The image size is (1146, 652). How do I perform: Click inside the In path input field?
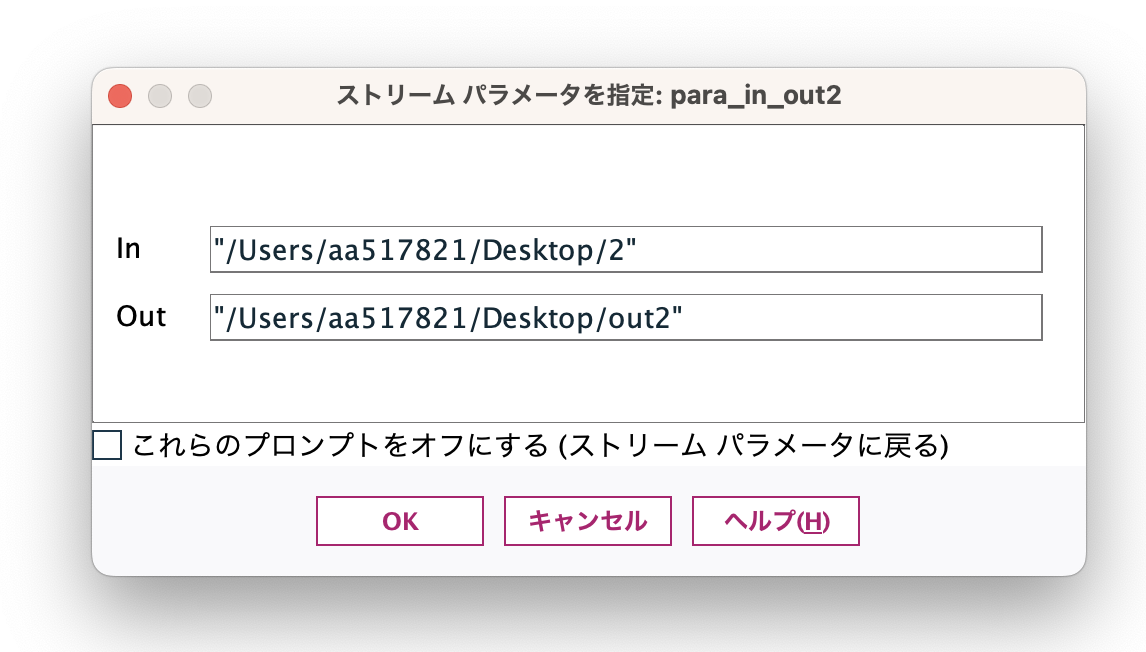pyautogui.click(x=625, y=249)
